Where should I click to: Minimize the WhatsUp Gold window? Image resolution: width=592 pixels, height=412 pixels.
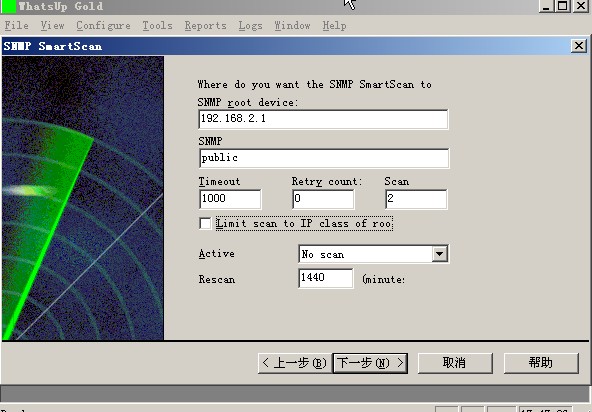point(546,6)
